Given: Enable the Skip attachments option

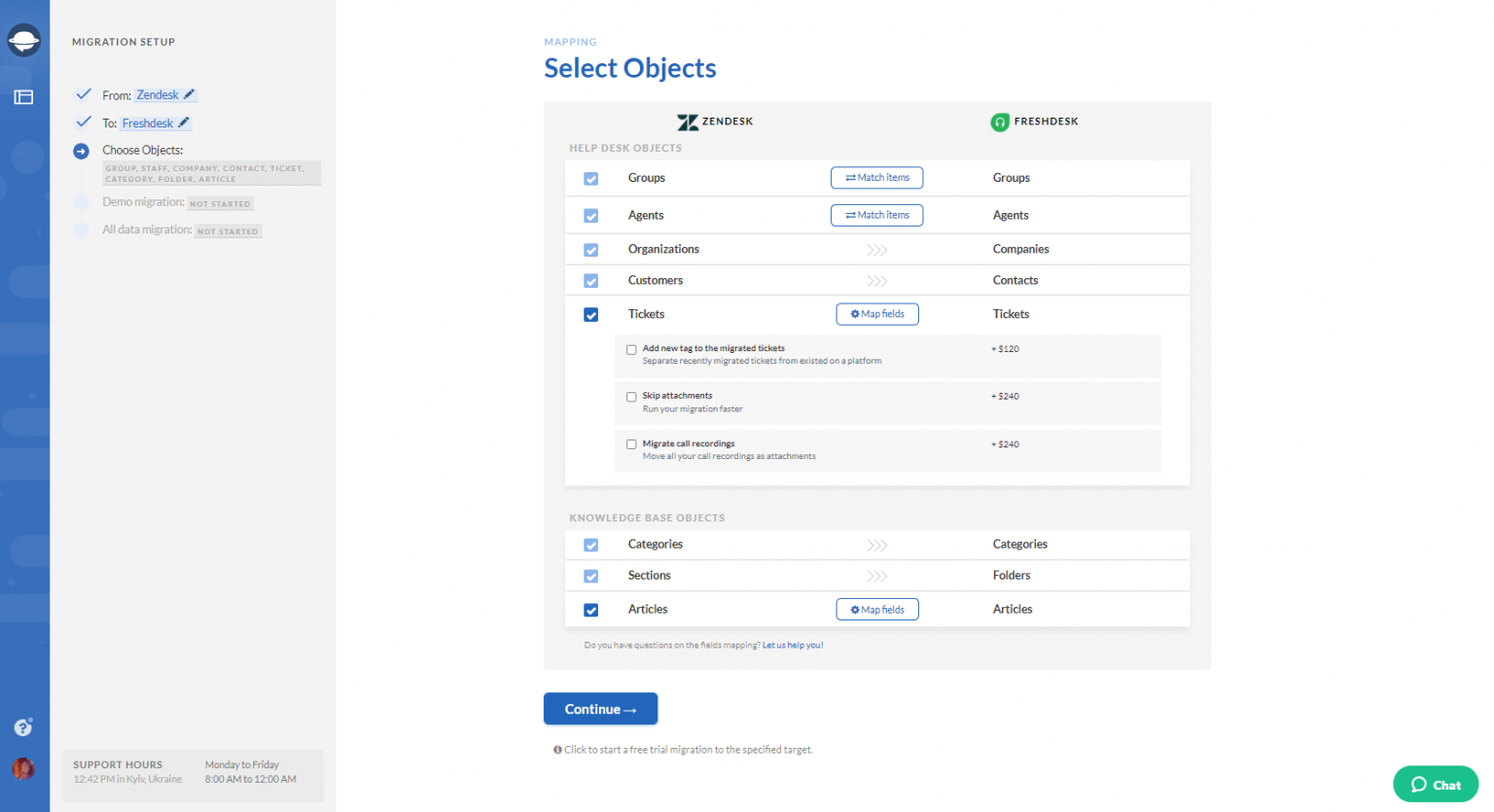Looking at the screenshot, I should click(x=631, y=397).
